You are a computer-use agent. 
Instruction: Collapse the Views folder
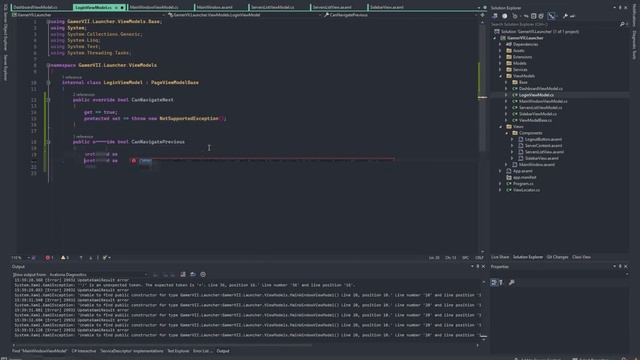pos(500,127)
